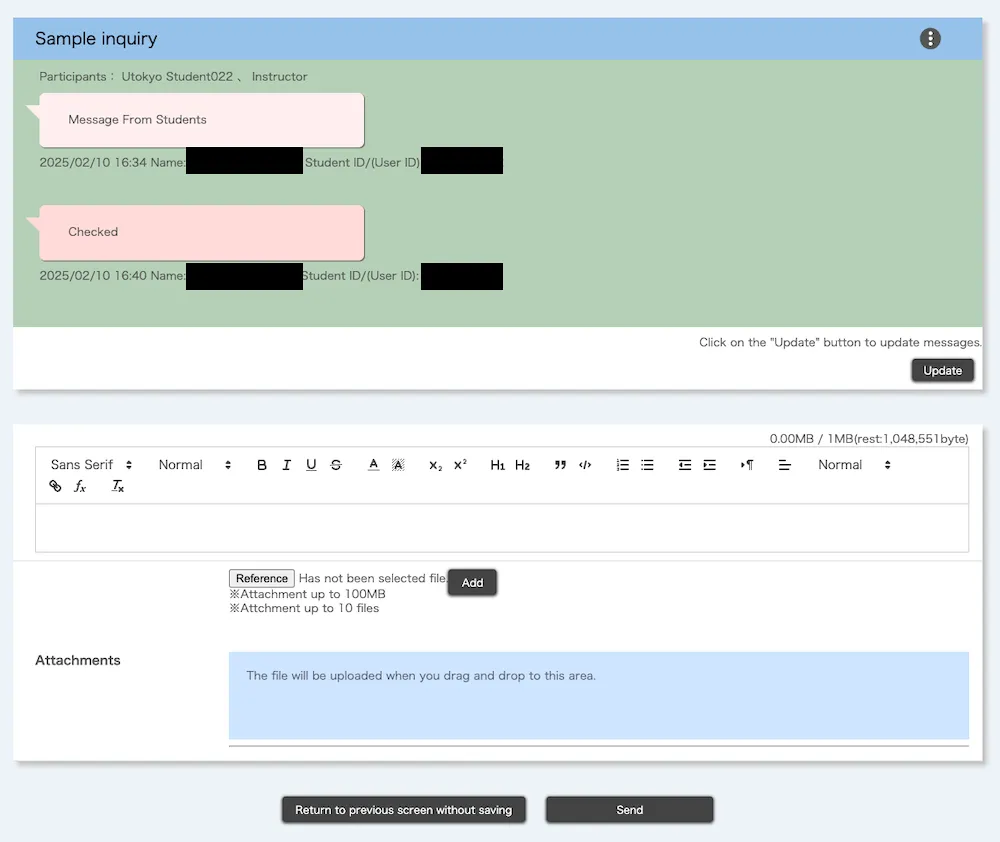Apply strikethrough formatting
1000x842 pixels.
(x=336, y=465)
